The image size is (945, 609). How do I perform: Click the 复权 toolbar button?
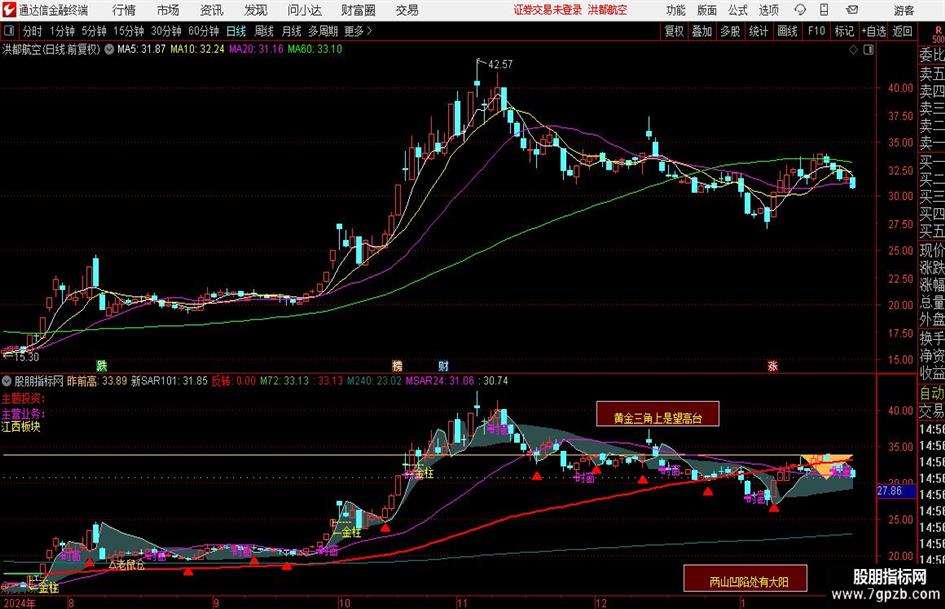coord(674,31)
